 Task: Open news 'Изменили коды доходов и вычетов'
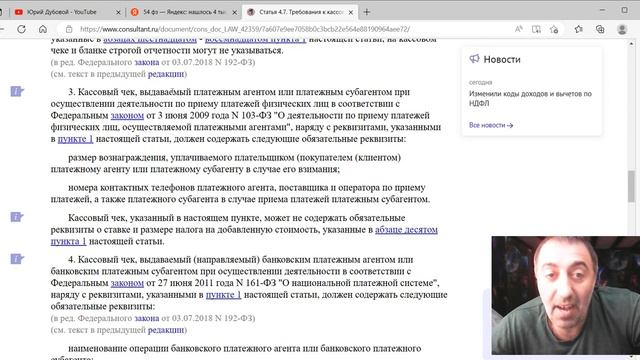(x=530, y=98)
